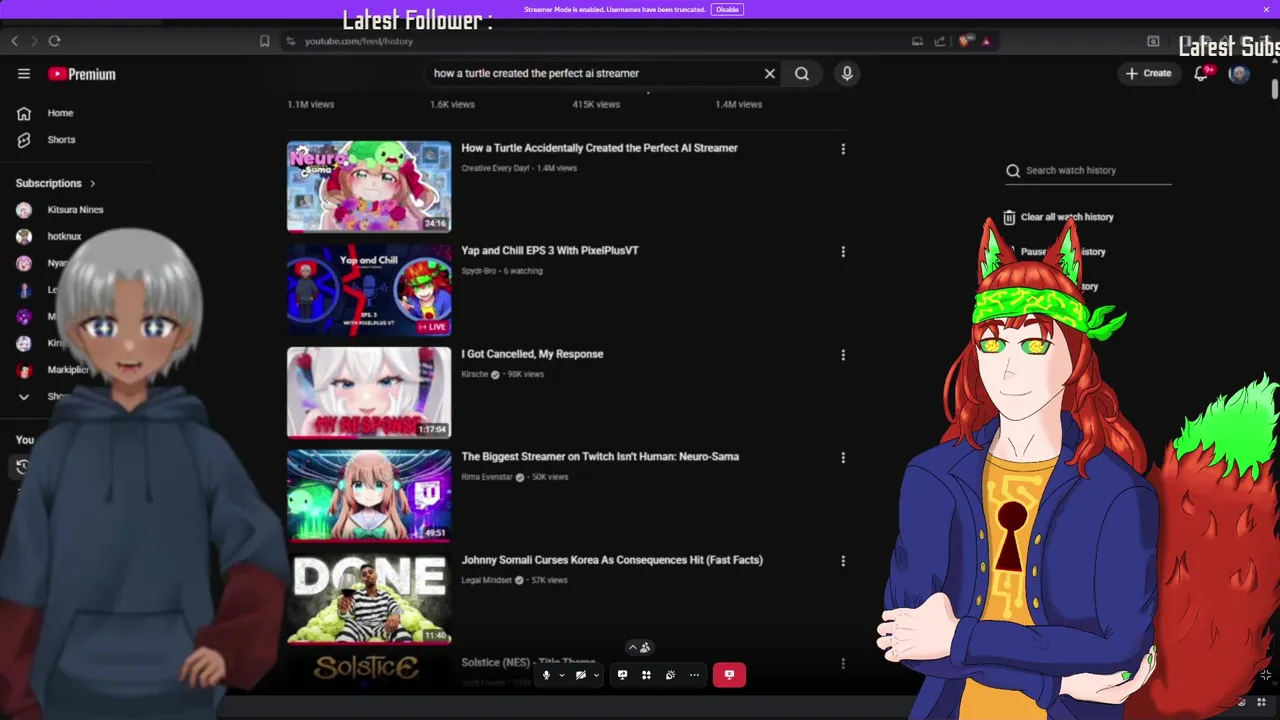Viewport: 1280px width, 720px height.
Task: Open Kirsche channel name under video
Action: [x=475, y=374]
